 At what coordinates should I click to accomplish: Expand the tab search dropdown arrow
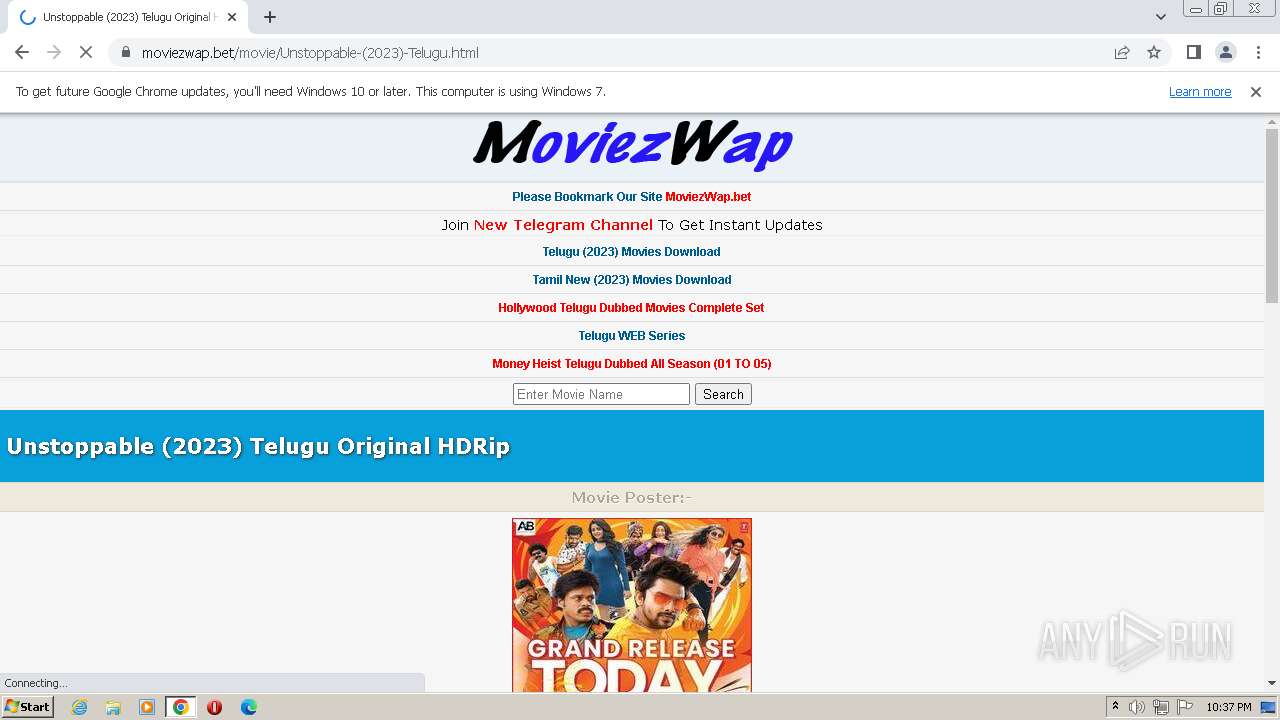click(x=1160, y=17)
